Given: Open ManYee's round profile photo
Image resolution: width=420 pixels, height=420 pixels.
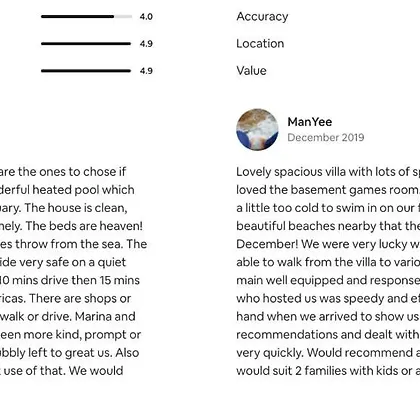Looking at the screenshot, I should (257, 129).
